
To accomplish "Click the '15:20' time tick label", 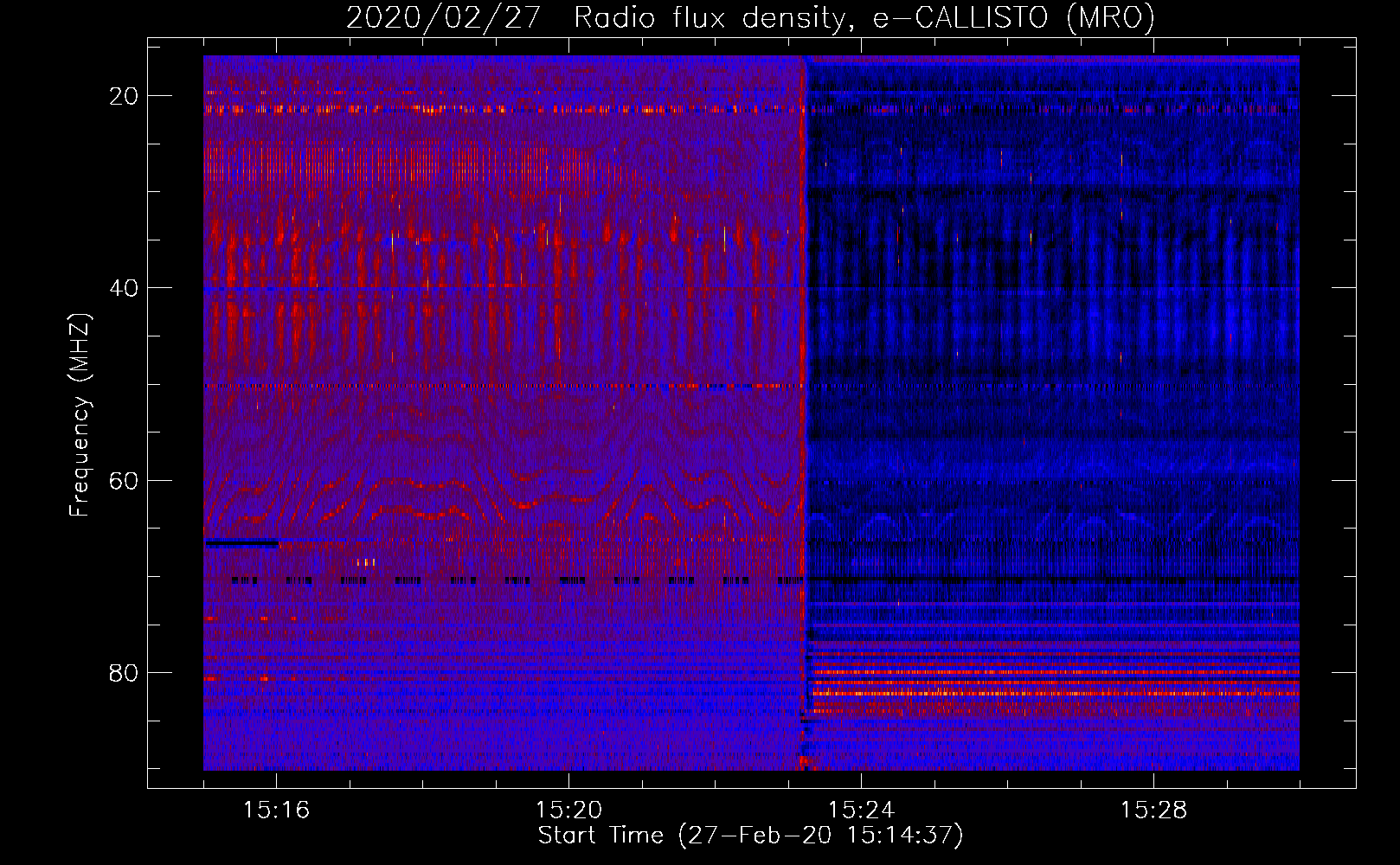I will [568, 810].
